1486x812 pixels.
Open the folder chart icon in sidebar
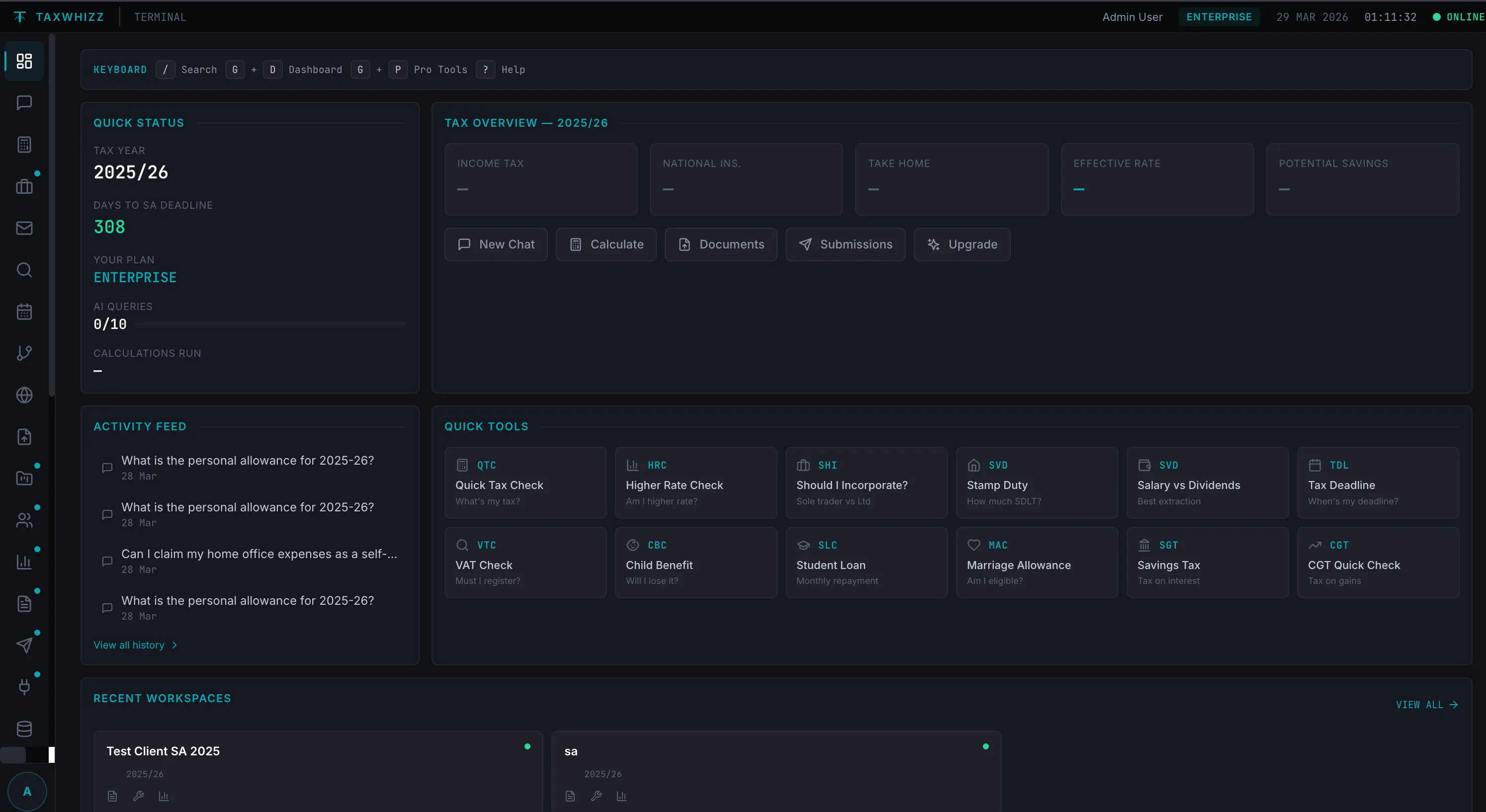pyautogui.click(x=24, y=478)
